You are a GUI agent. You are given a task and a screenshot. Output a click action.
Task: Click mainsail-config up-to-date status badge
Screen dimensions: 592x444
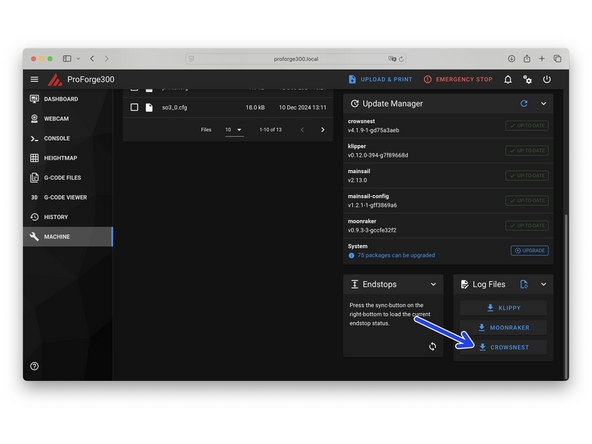[527, 200]
